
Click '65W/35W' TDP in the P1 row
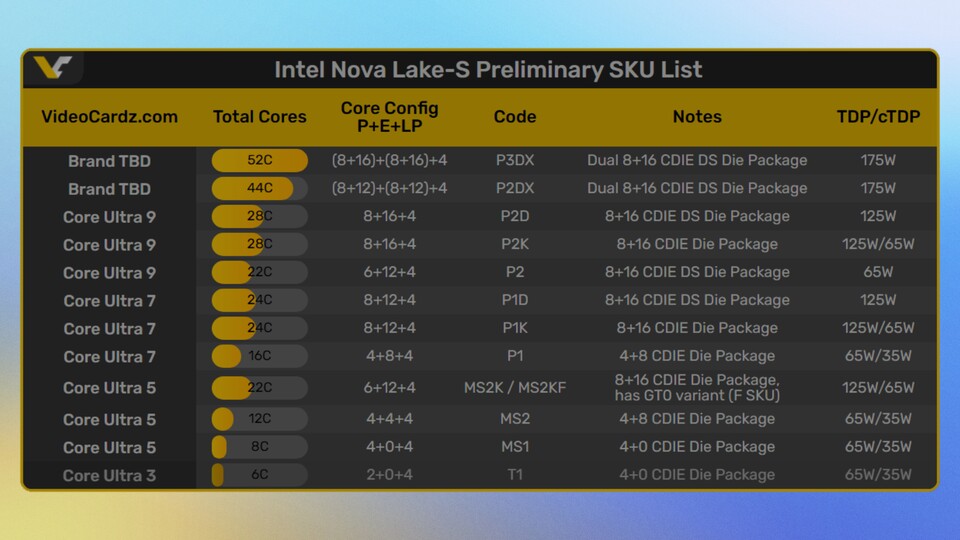(878, 356)
